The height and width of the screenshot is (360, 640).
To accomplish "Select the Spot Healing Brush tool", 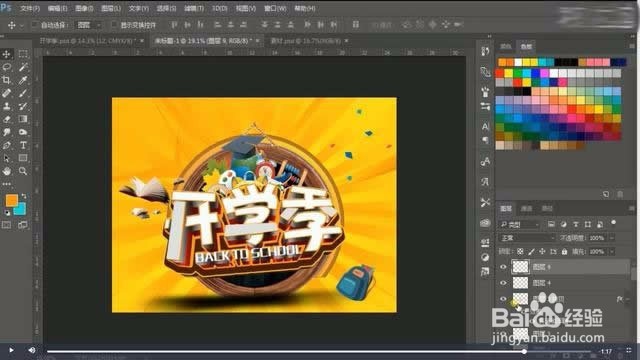I will (x=7, y=93).
